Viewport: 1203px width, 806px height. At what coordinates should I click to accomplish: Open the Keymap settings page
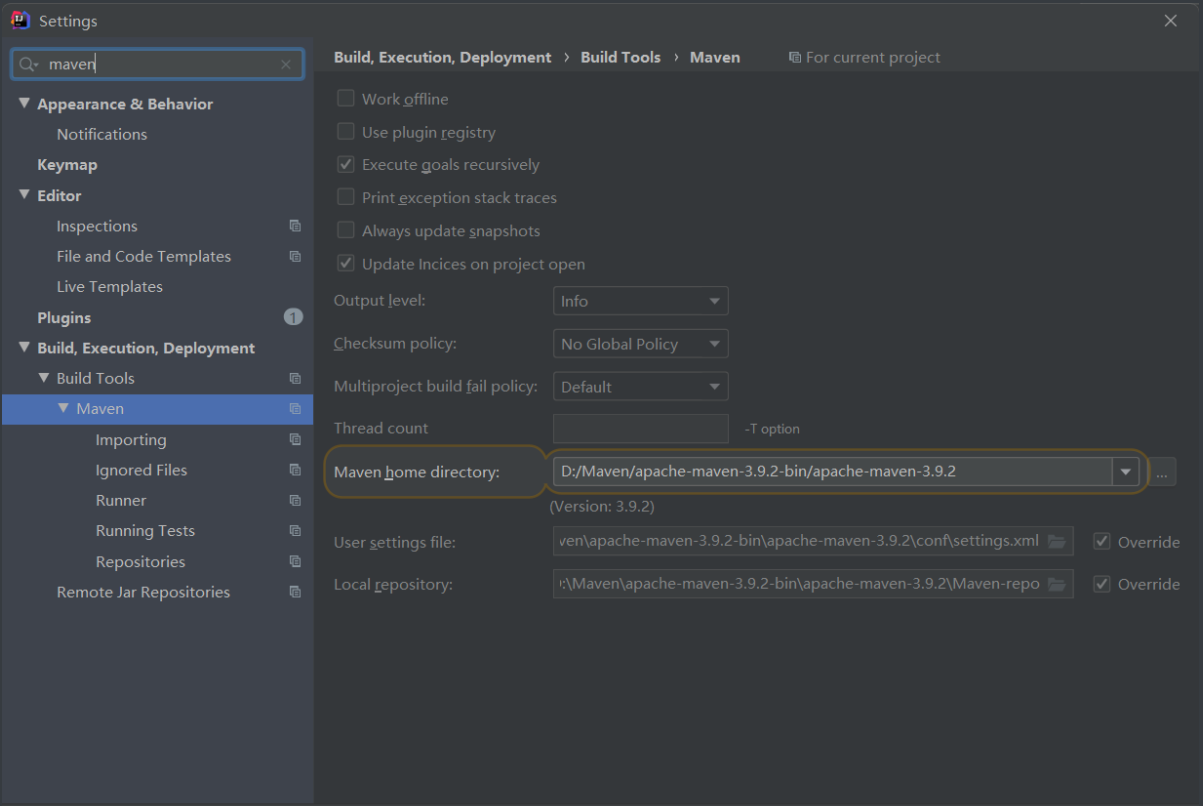click(x=67, y=165)
